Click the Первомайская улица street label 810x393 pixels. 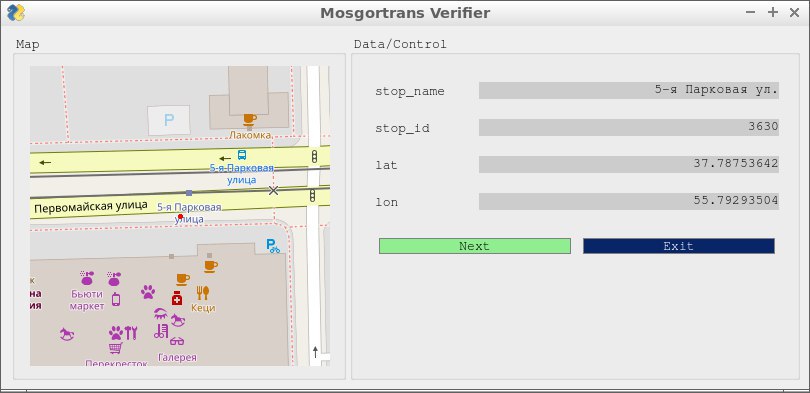pyautogui.click(x=90, y=207)
